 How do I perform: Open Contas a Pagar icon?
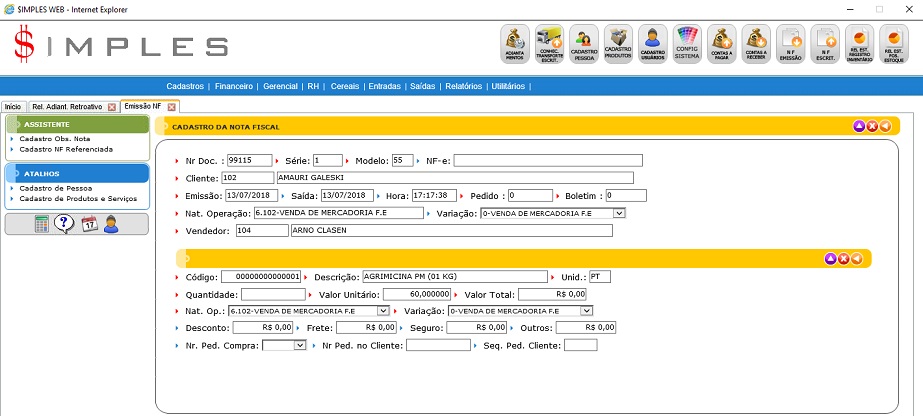(x=722, y=45)
